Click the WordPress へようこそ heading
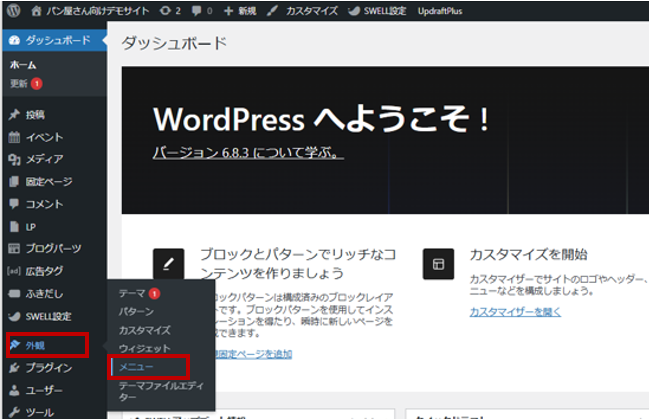 click(x=321, y=119)
